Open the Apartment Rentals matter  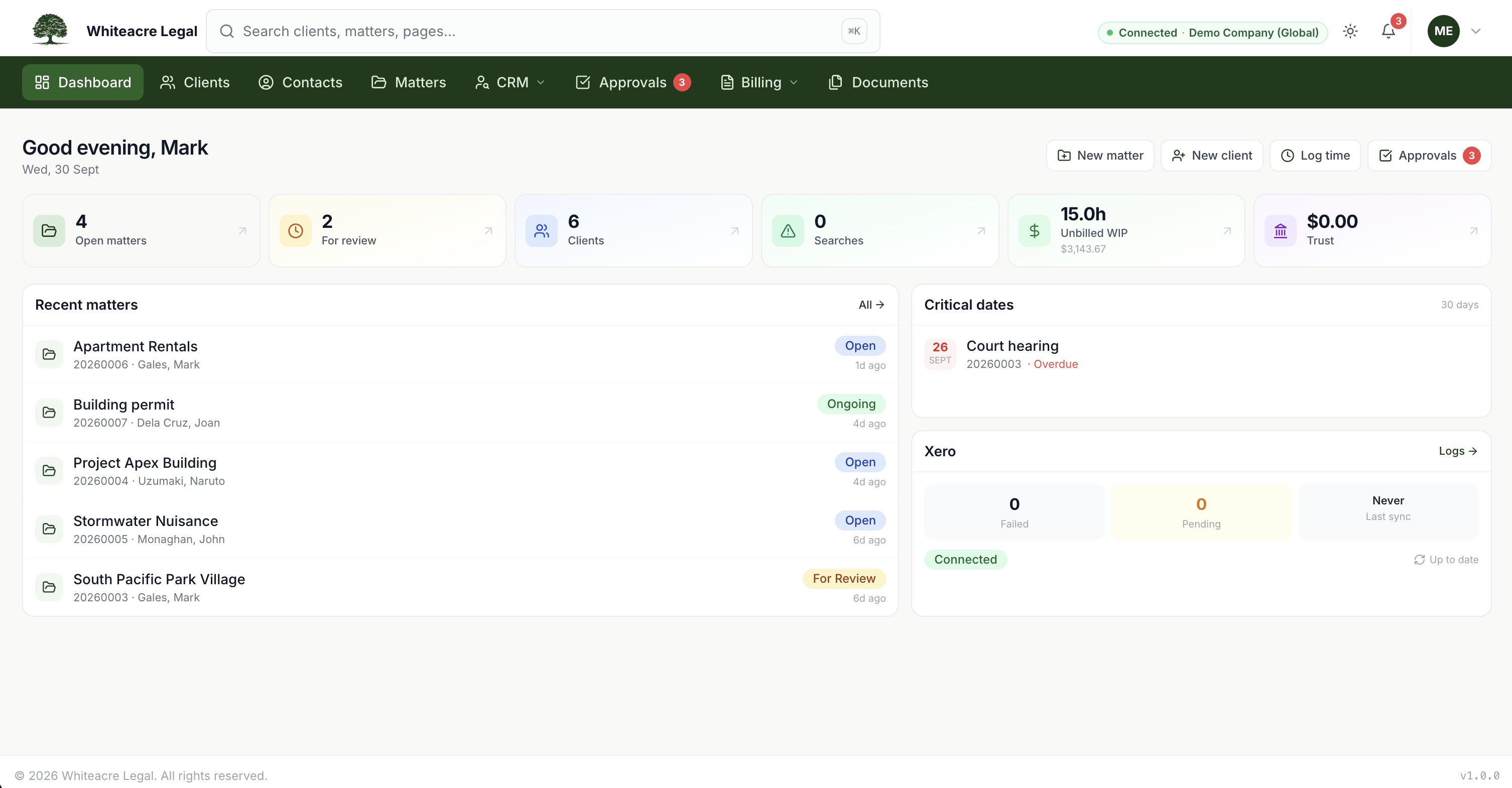tap(460, 354)
